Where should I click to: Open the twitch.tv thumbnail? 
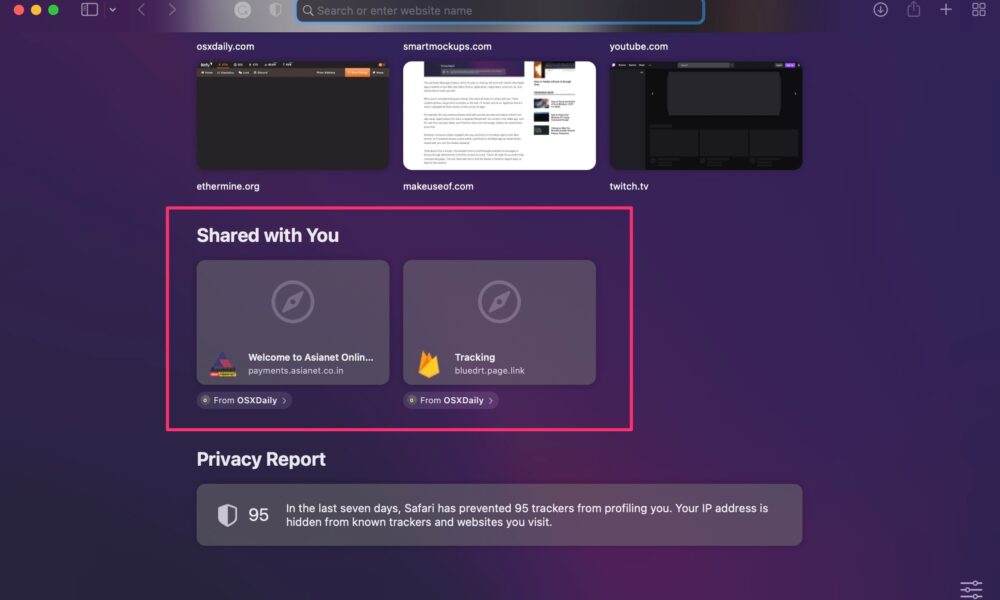pyautogui.click(x=706, y=115)
